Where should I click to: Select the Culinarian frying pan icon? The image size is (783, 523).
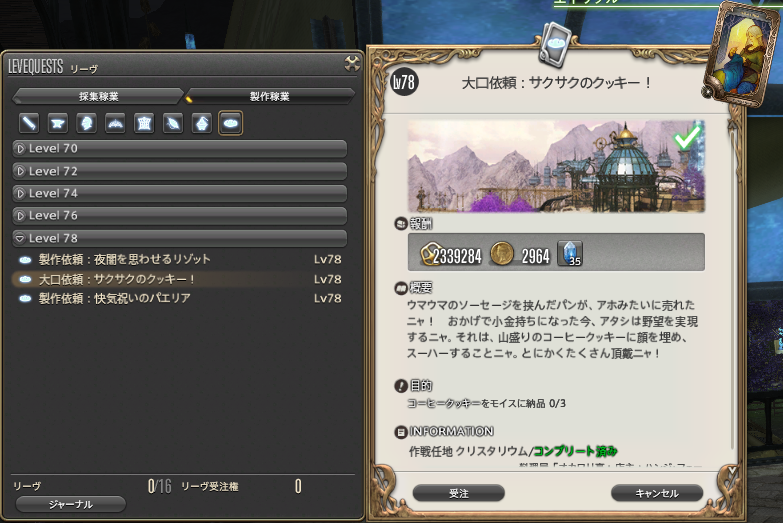tap(231, 123)
